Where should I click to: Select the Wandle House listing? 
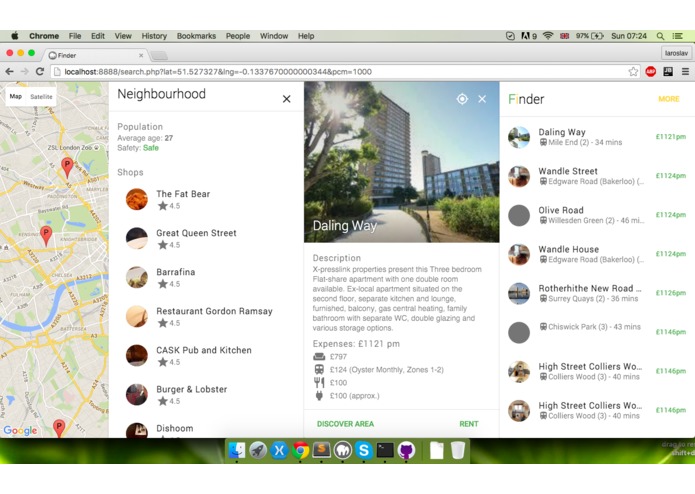[597, 254]
